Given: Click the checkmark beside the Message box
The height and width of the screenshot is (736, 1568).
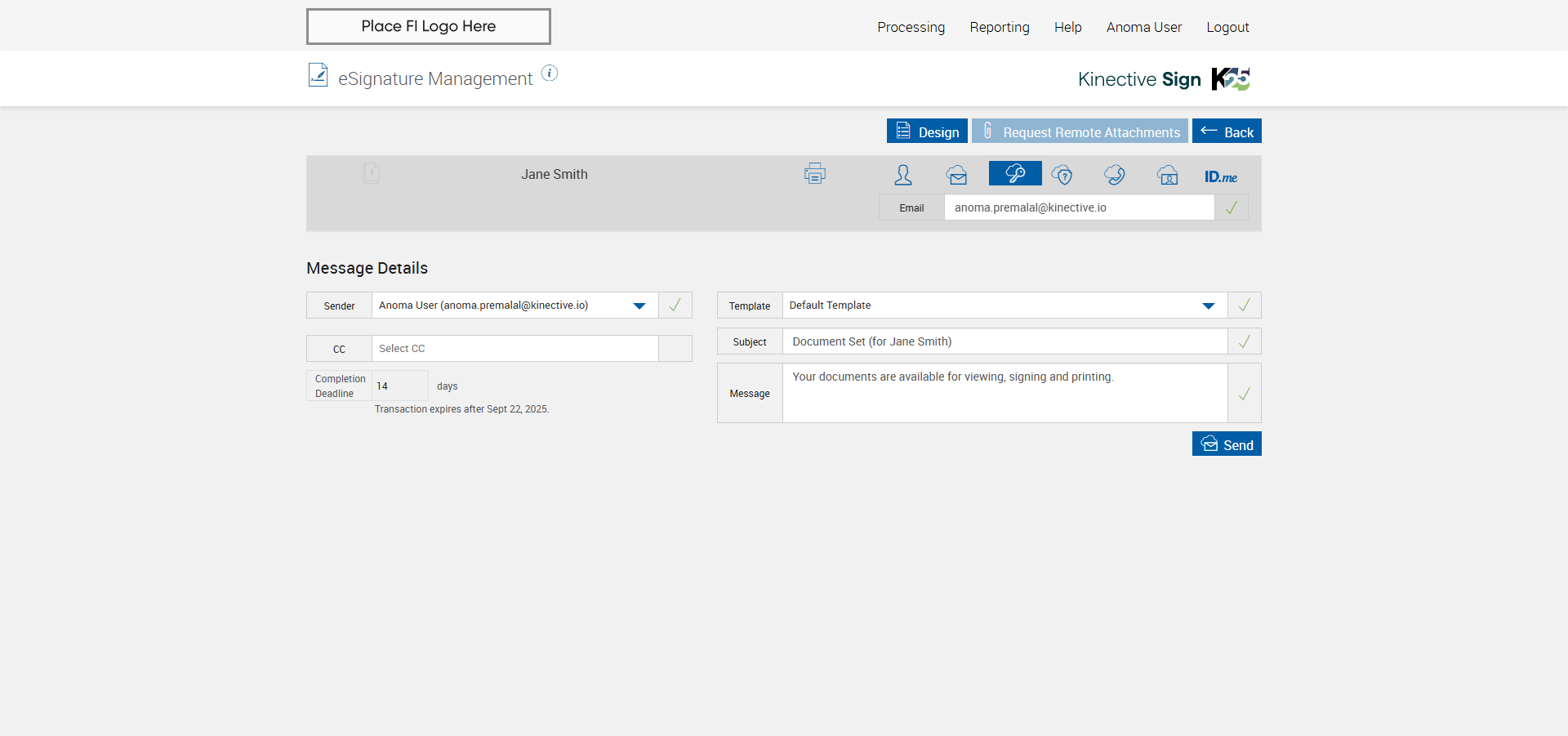Looking at the screenshot, I should pos(1244,394).
